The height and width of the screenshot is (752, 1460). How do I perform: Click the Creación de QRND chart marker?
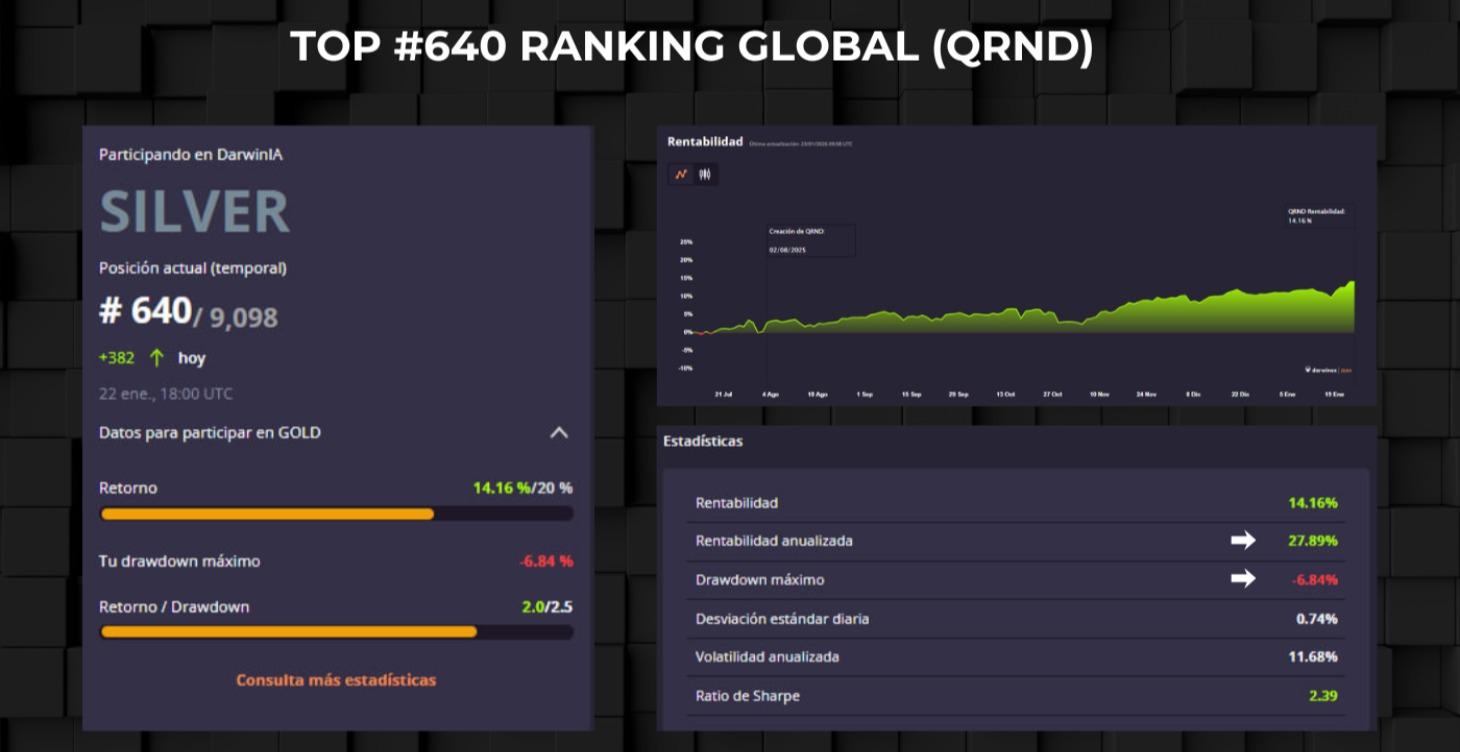point(809,240)
